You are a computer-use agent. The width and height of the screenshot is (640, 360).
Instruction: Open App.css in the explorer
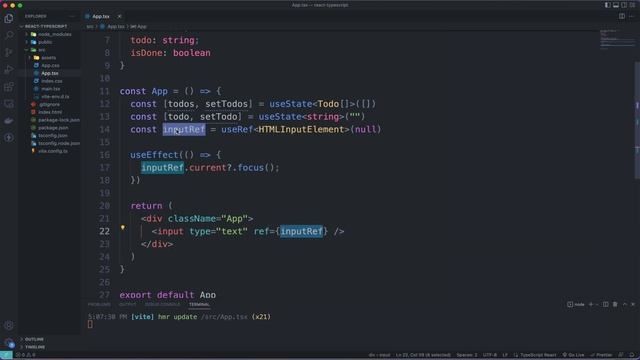(50, 65)
